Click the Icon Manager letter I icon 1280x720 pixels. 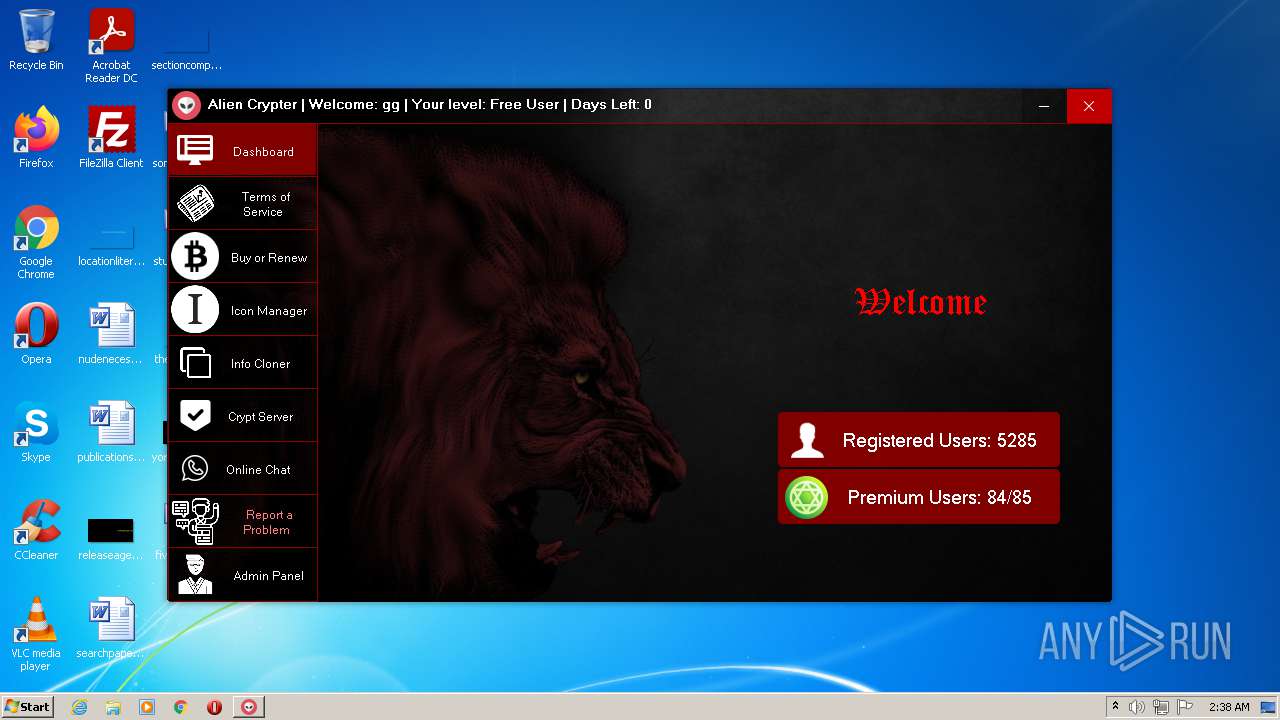click(195, 310)
